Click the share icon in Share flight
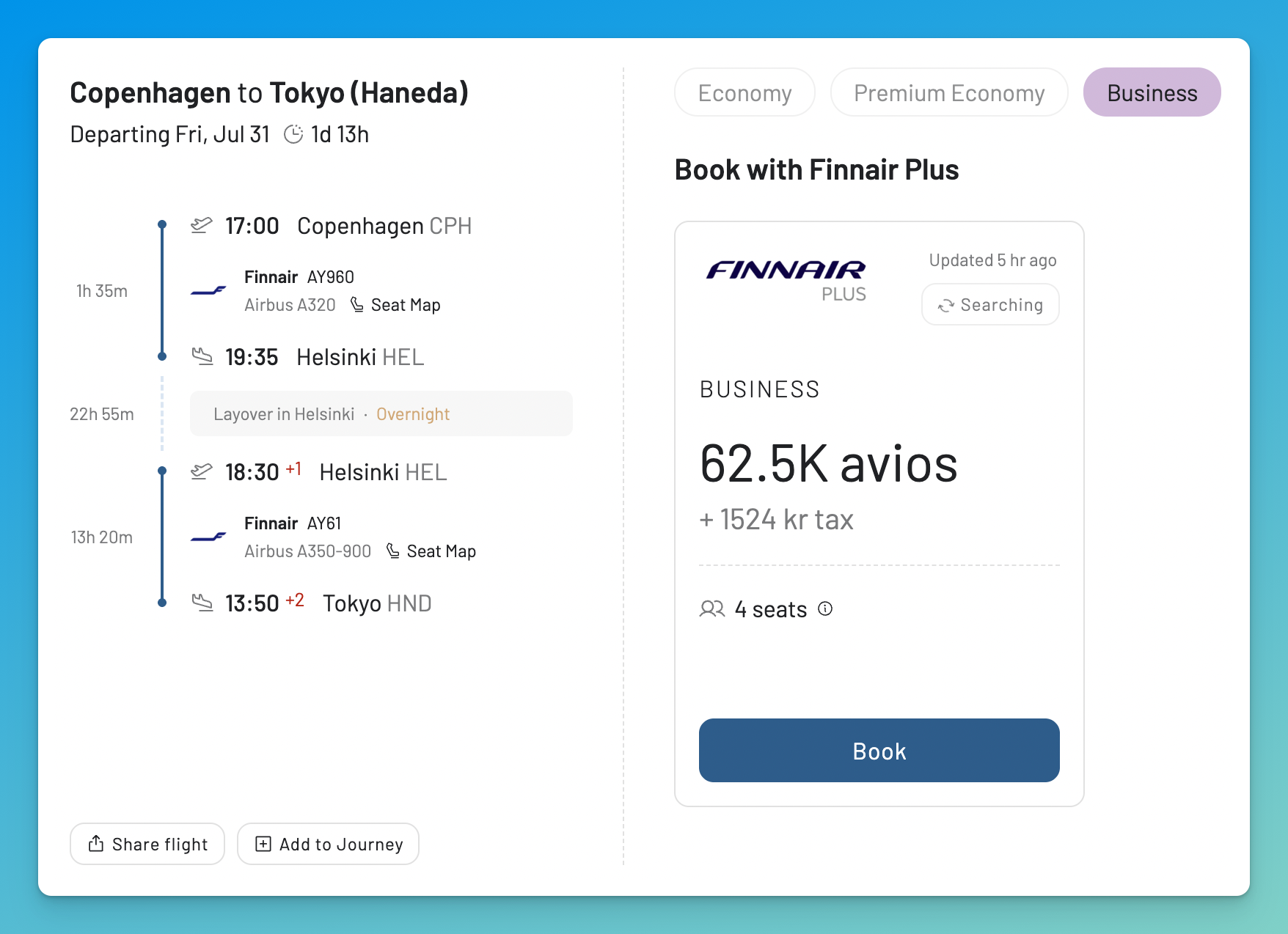The image size is (1288, 934). 96,844
